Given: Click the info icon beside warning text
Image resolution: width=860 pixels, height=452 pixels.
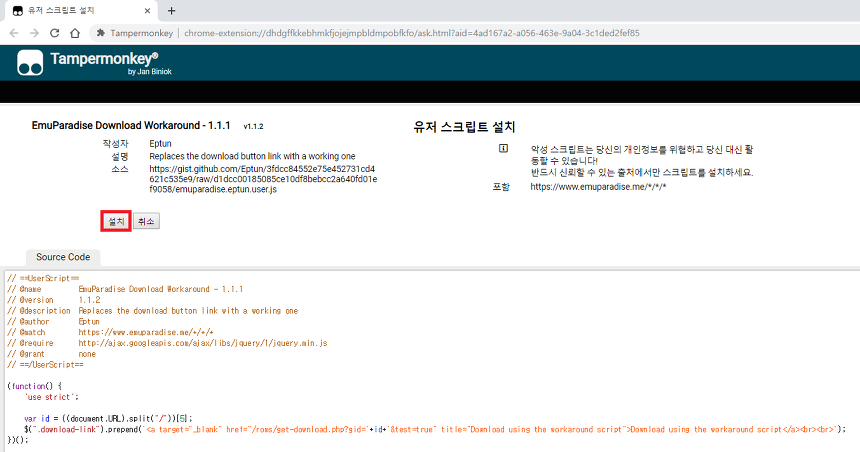Looking at the screenshot, I should click(503, 149).
